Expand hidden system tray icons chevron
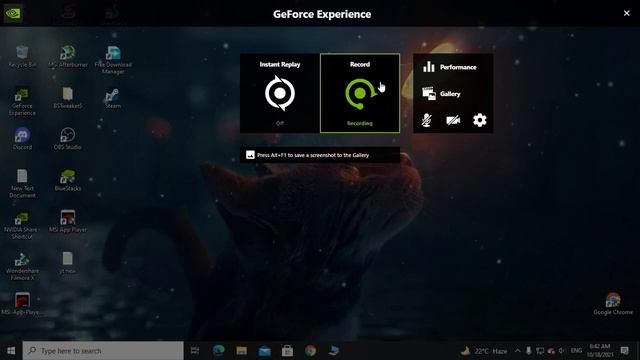Image resolution: width=640 pixels, height=360 pixels. (x=517, y=351)
